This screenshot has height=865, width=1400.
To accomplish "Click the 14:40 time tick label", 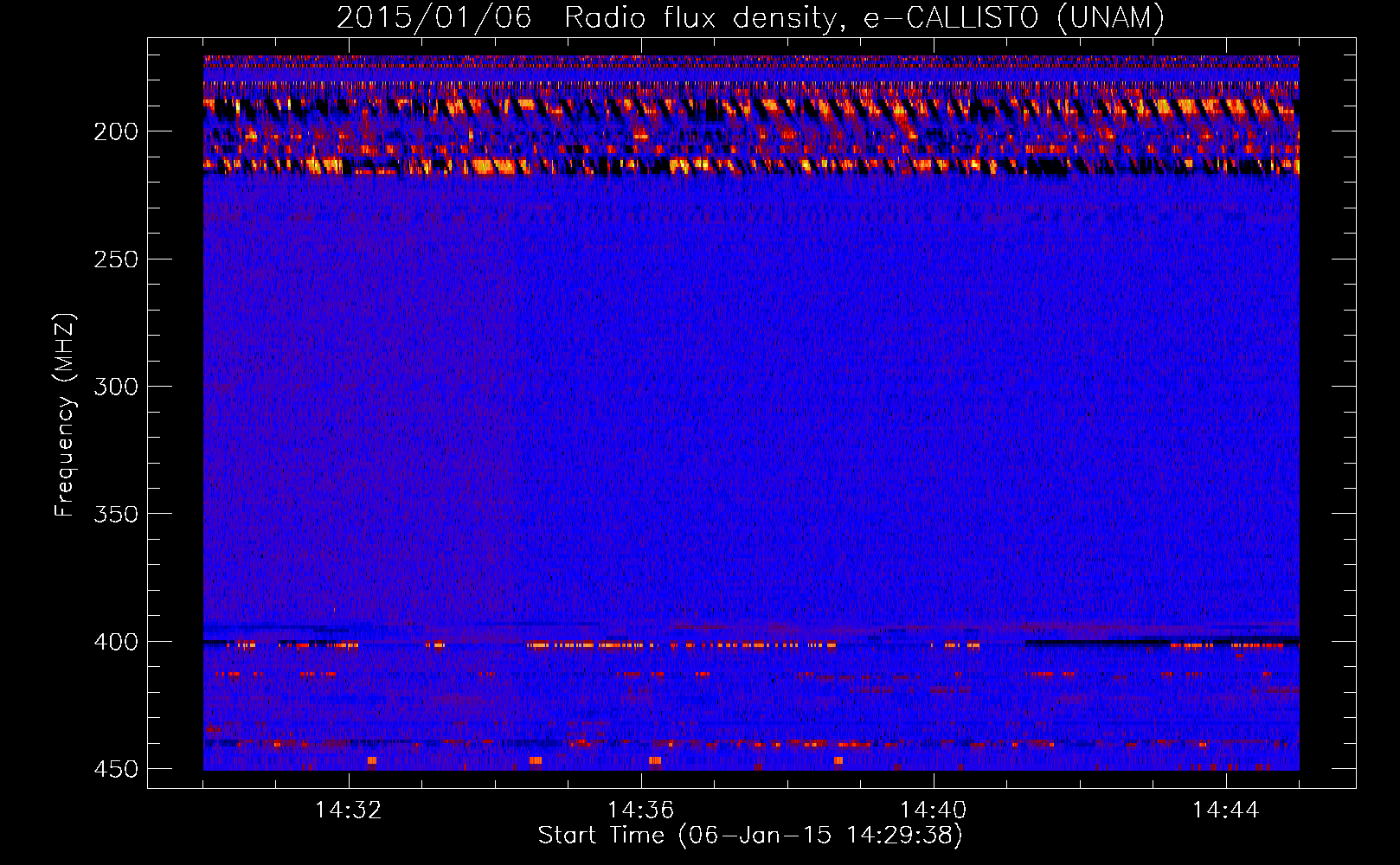I will click(x=934, y=811).
